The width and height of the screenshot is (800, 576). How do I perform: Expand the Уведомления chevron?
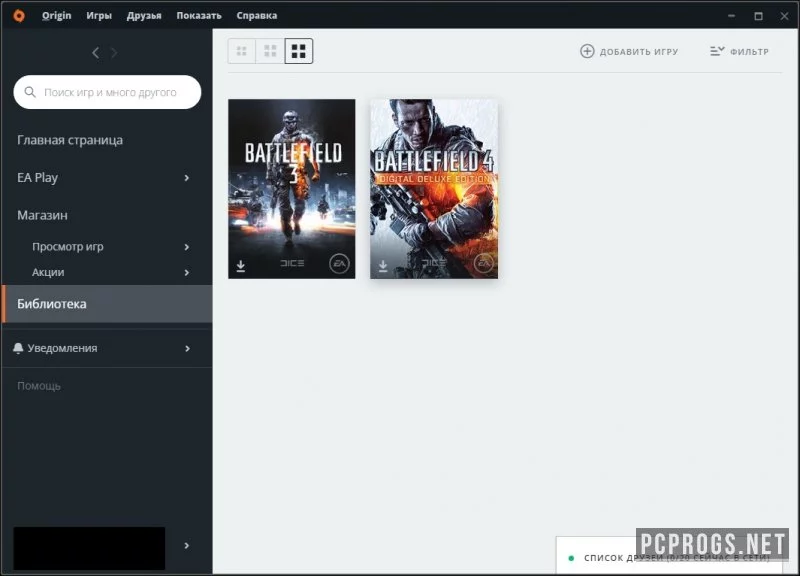(x=187, y=348)
